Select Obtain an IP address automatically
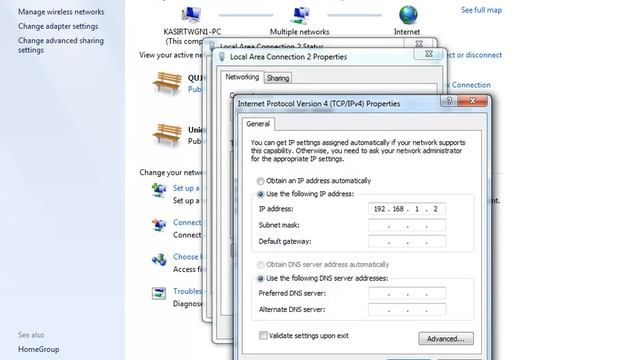640x360 pixels. [x=260, y=181]
